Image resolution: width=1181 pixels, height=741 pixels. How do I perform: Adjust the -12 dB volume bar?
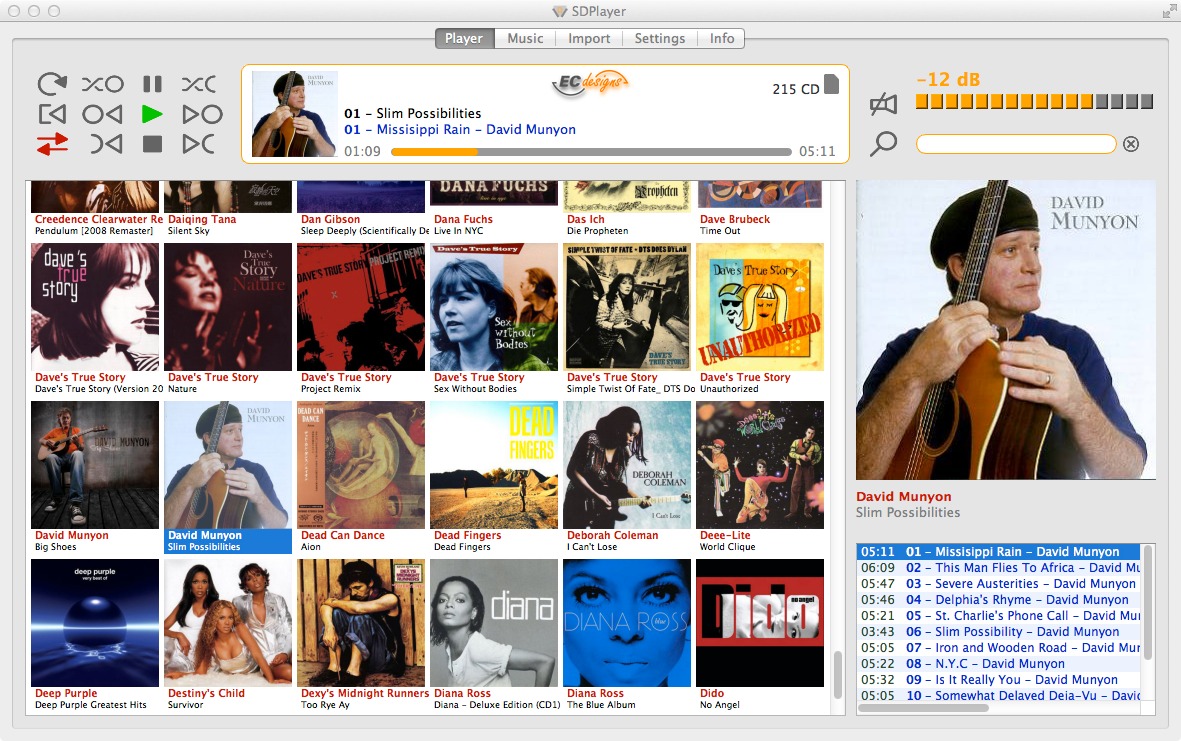[1034, 102]
